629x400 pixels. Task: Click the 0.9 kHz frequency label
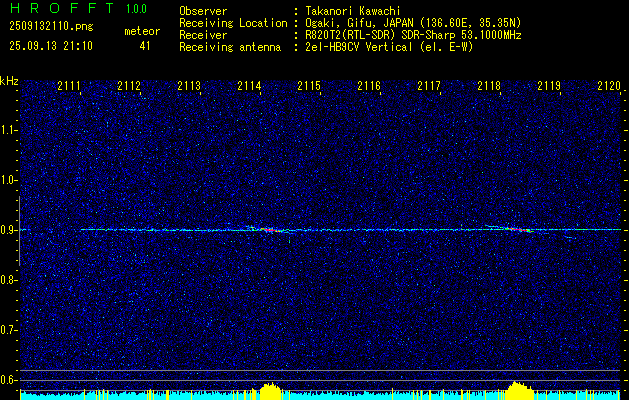tap(8, 230)
